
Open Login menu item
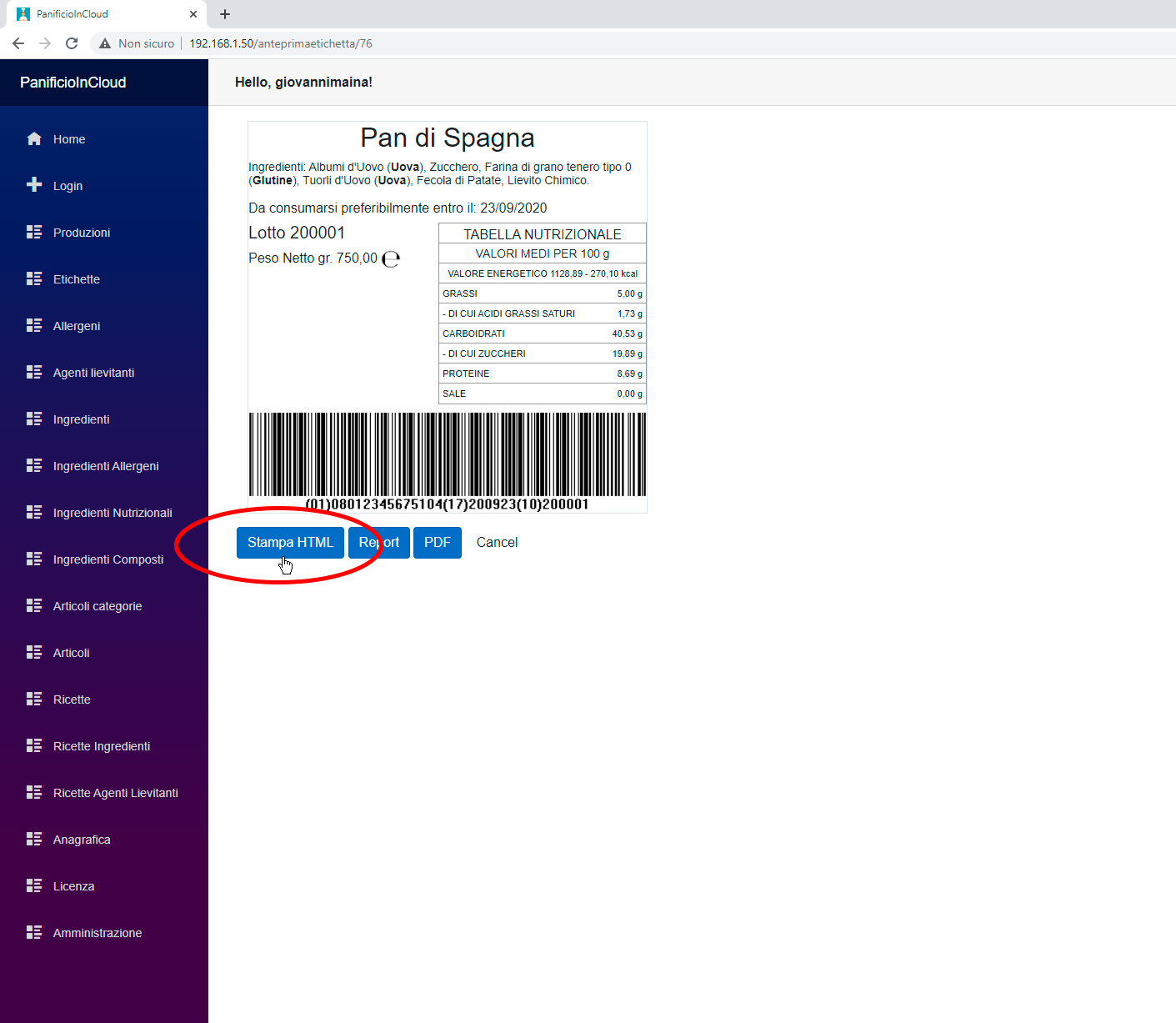[x=68, y=186]
